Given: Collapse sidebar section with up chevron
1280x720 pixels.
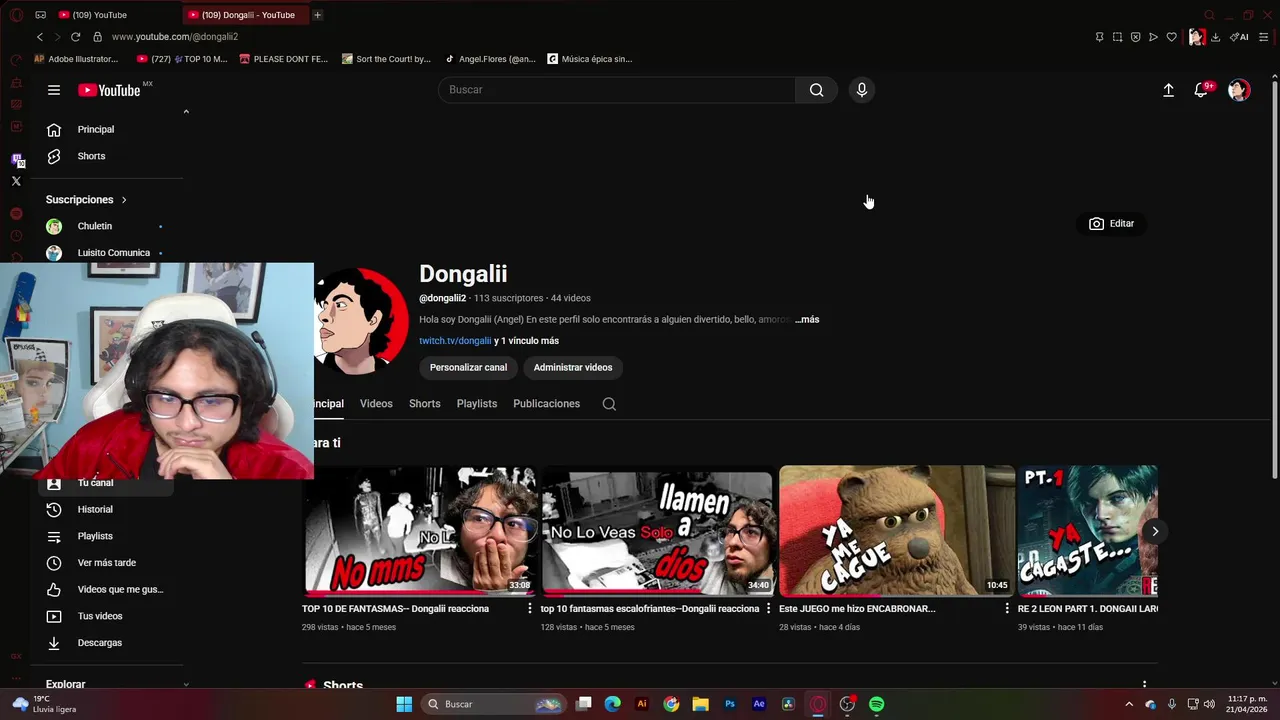Looking at the screenshot, I should 186,111.
